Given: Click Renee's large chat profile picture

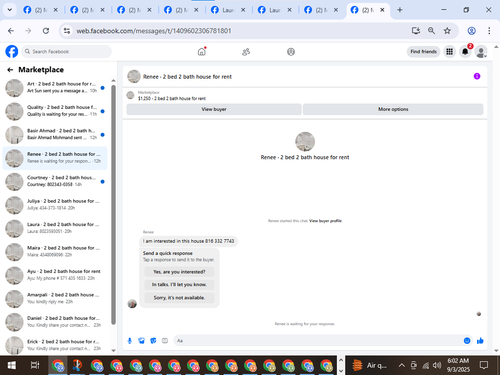Looking at the screenshot, I should 305,141.
